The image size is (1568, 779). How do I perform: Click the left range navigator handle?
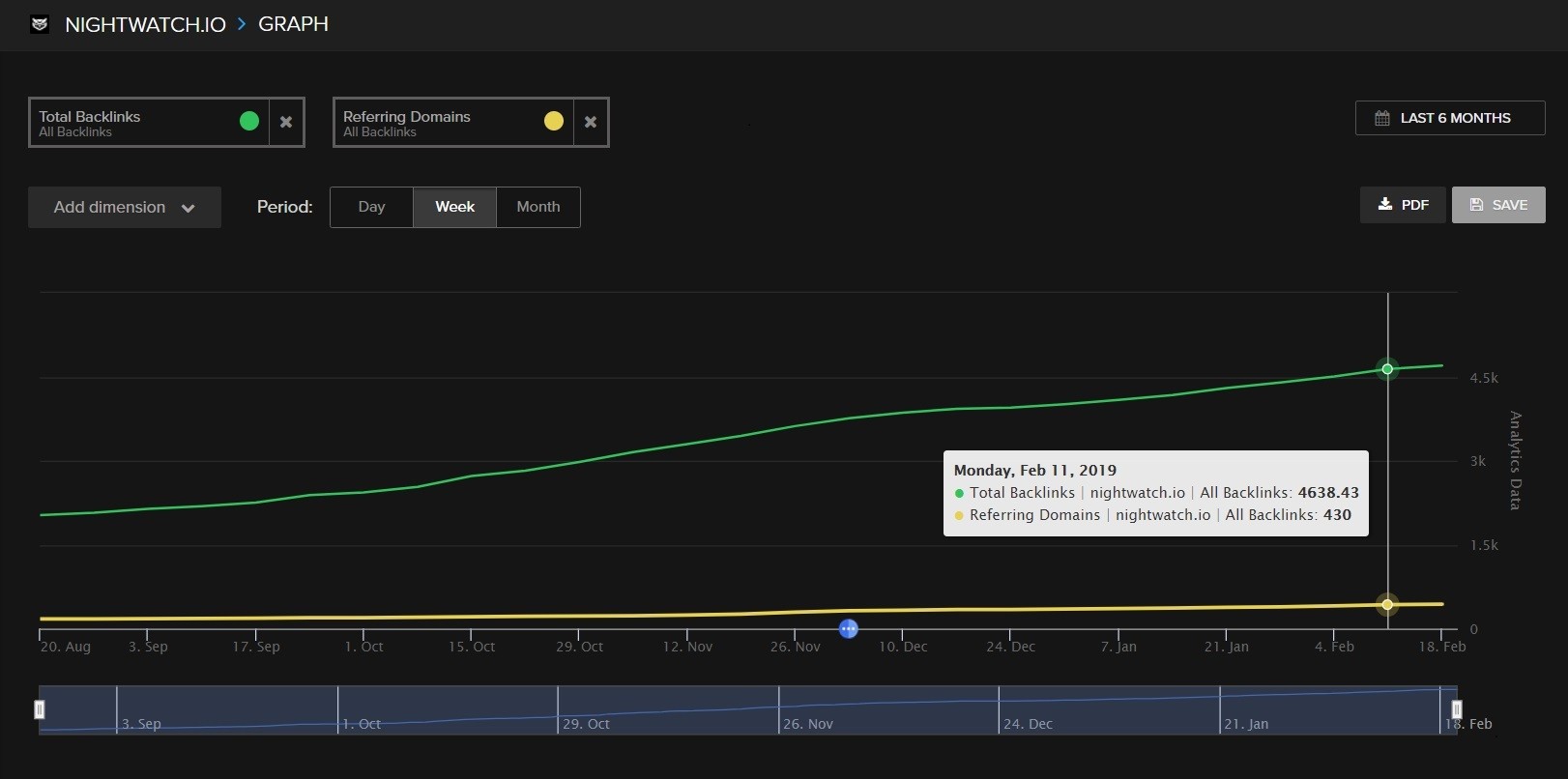(x=40, y=710)
